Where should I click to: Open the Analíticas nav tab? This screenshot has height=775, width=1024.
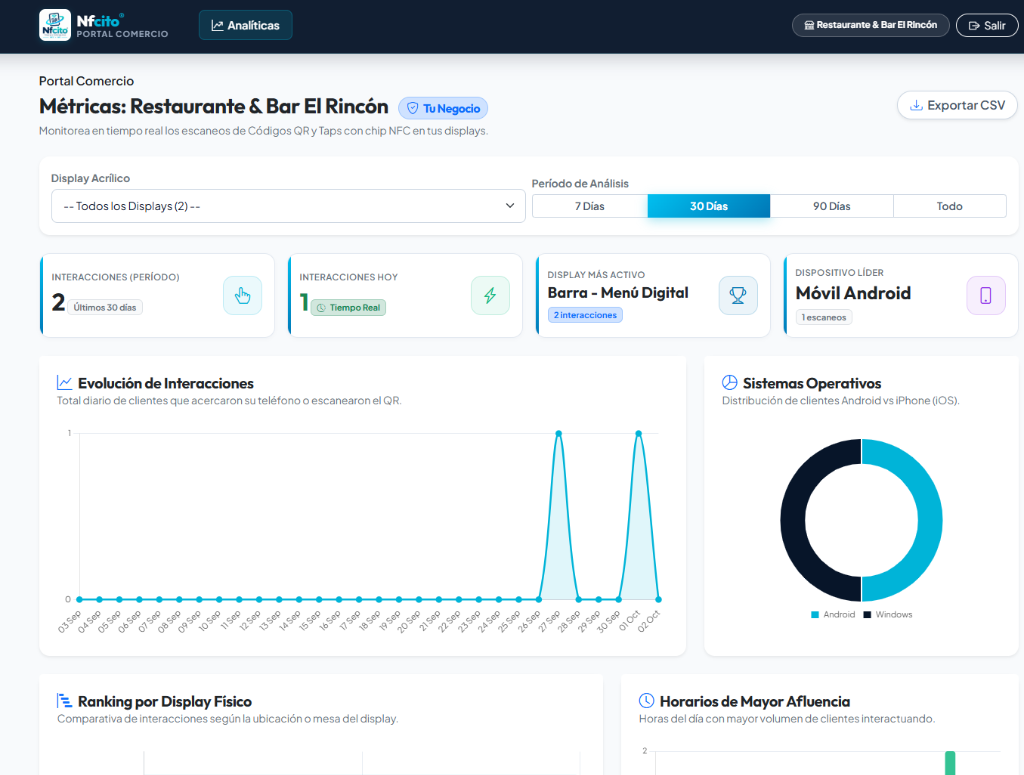coord(246,25)
